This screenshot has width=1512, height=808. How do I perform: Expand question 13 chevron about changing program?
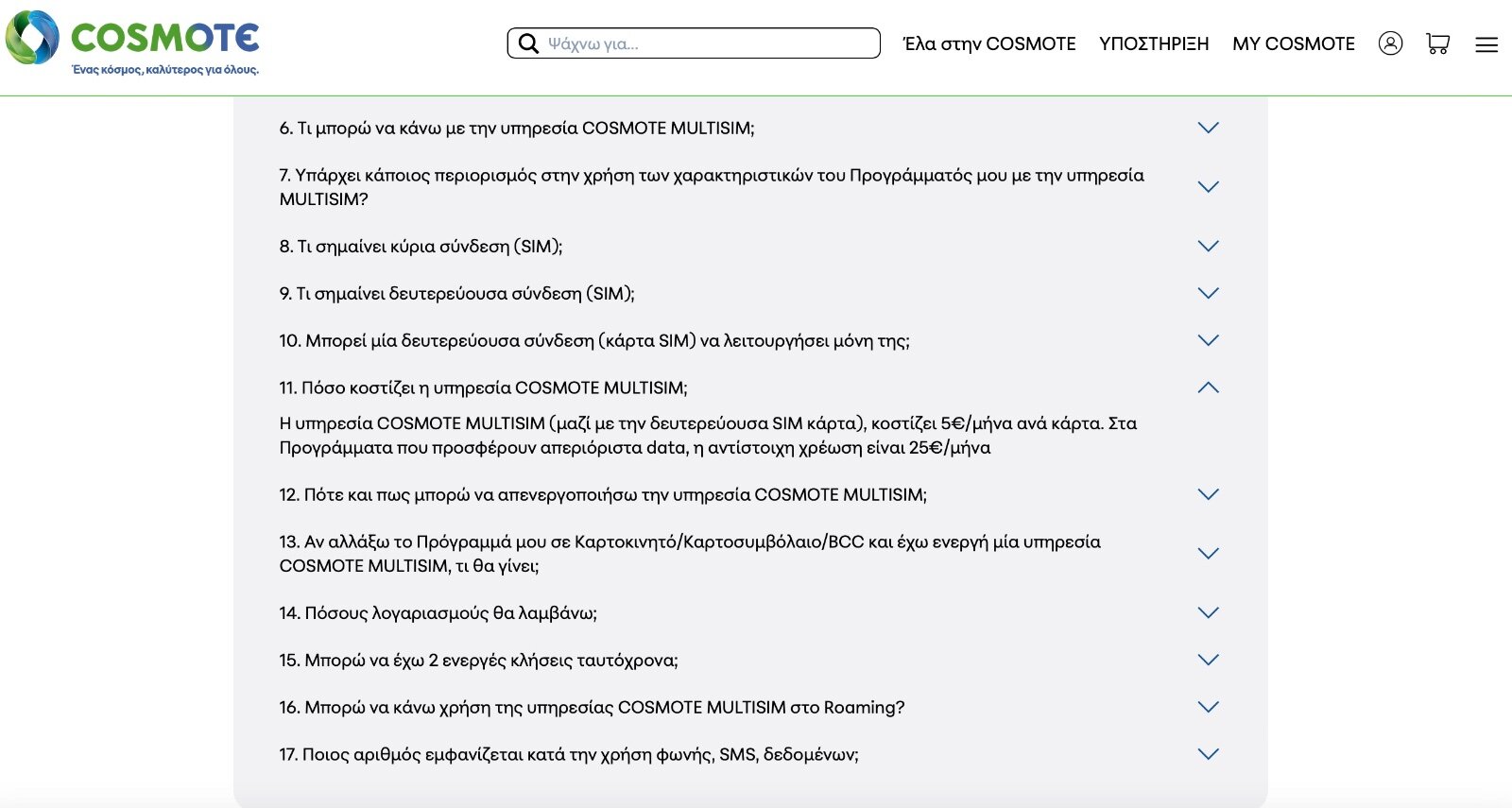point(1208,554)
